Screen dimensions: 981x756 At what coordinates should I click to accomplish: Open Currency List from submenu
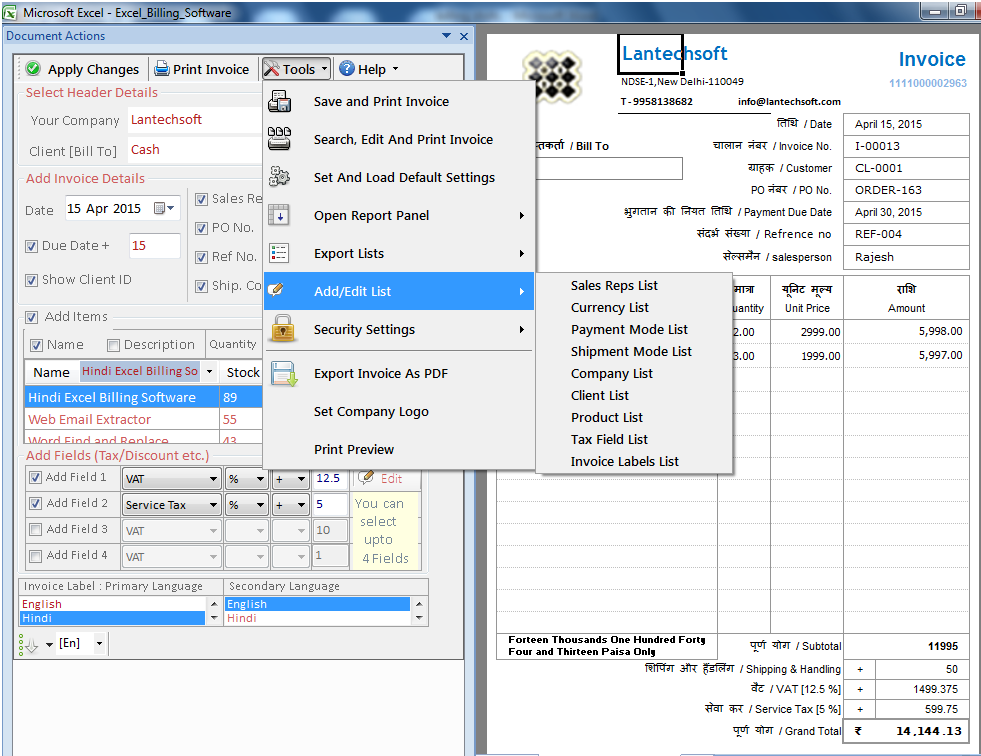tap(634, 307)
